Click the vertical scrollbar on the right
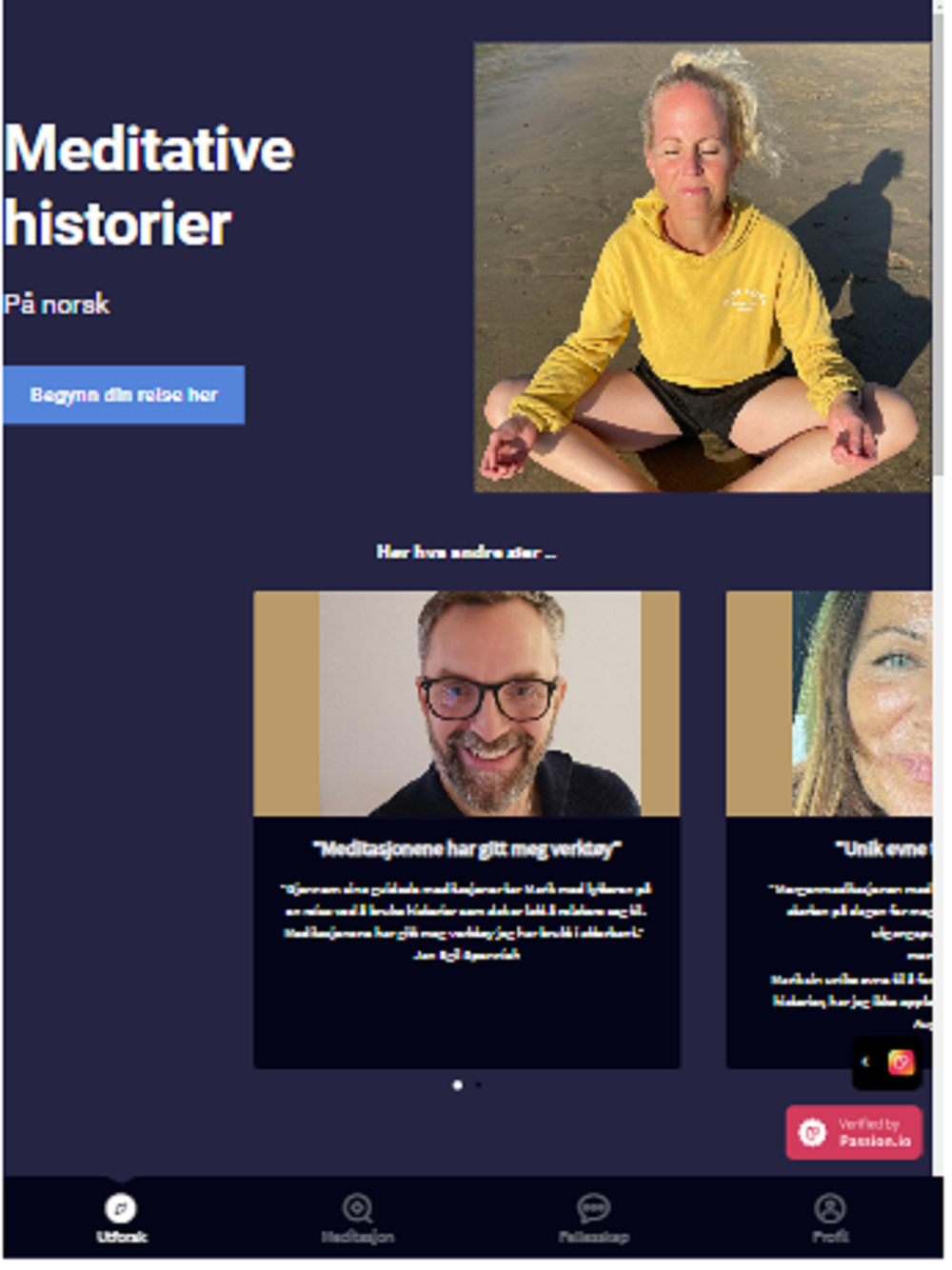 pos(939,238)
